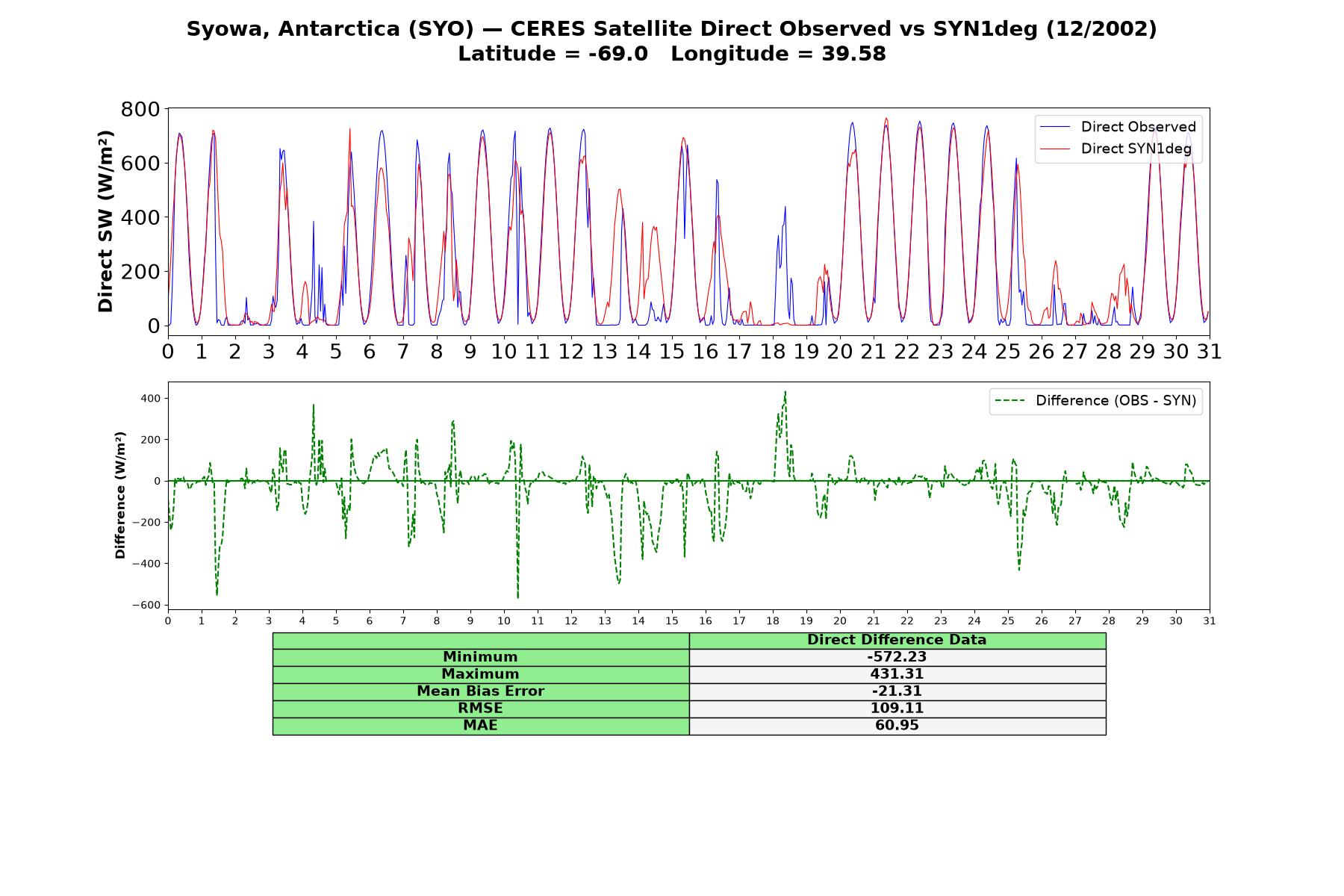Click the Difference (OBS - SYN) legend label
1344x896 pixels.
pos(1116,401)
